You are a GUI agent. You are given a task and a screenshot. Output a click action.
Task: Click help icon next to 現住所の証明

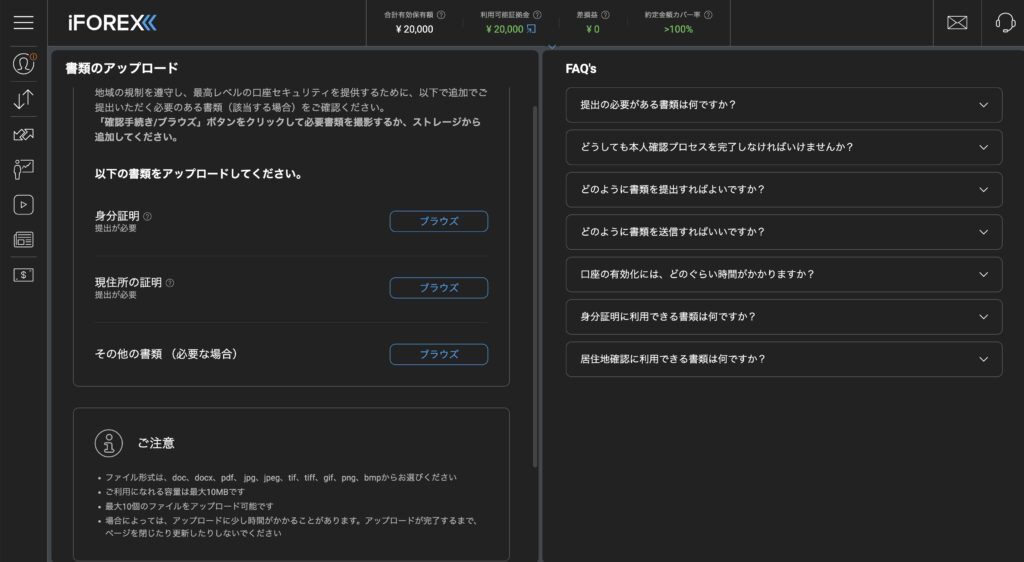(170, 283)
